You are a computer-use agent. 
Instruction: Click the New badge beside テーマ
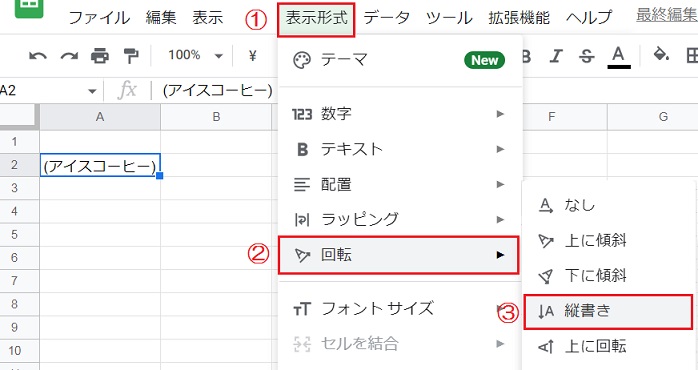484,60
